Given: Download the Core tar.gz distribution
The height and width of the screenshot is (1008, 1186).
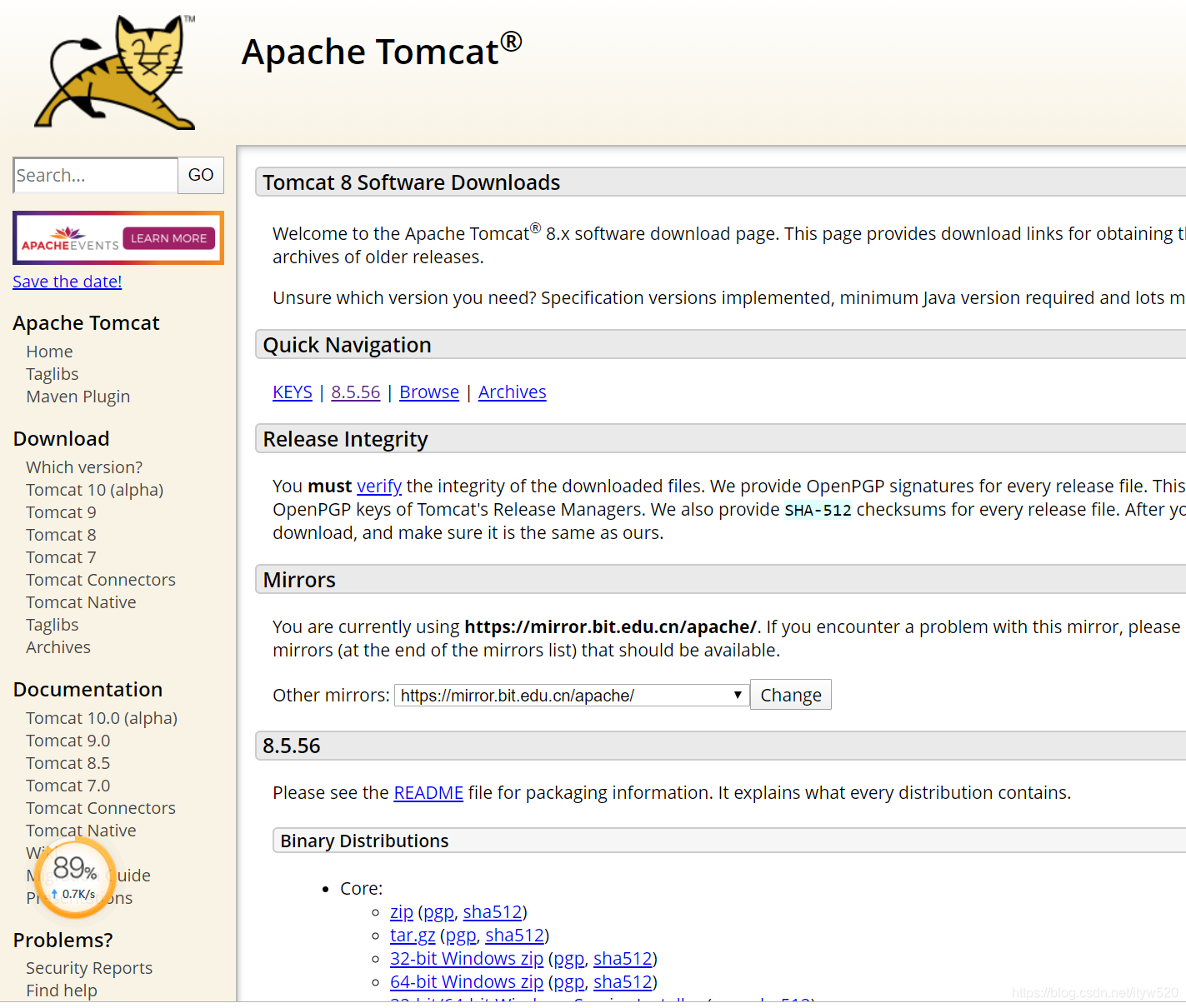Looking at the screenshot, I should click(x=412, y=935).
